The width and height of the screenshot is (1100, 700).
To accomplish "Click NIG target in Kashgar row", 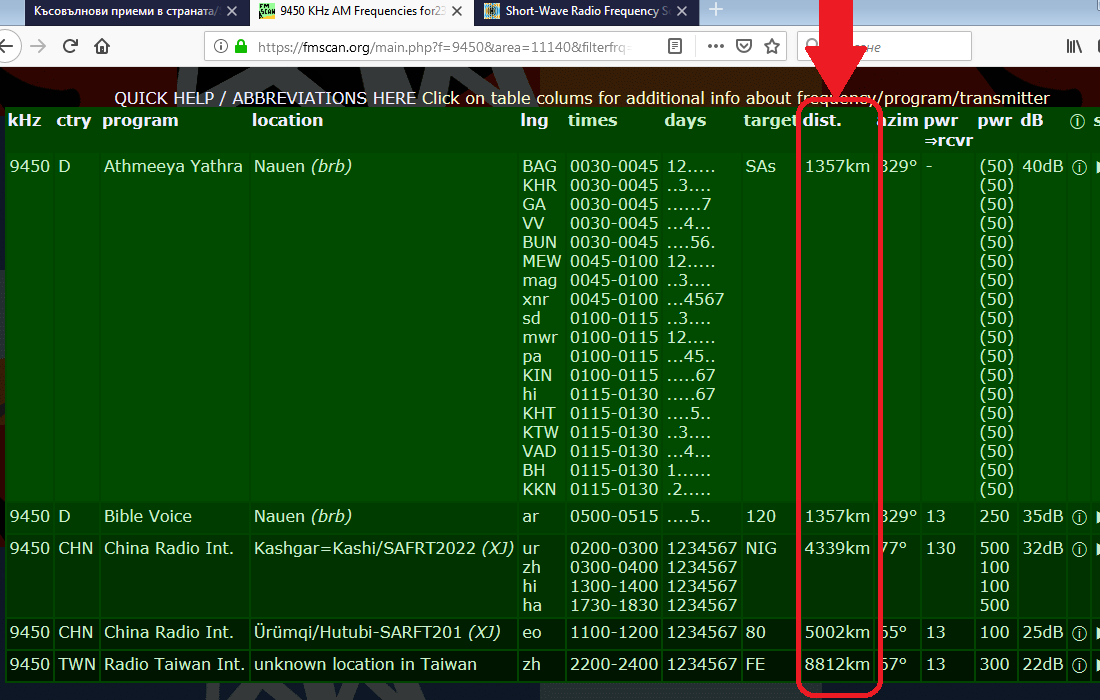I will click(x=761, y=548).
